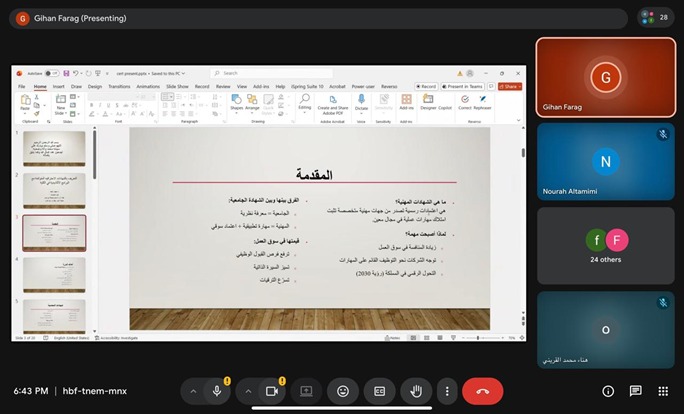
Task: Toggle Bold formatting
Action: 92,105
